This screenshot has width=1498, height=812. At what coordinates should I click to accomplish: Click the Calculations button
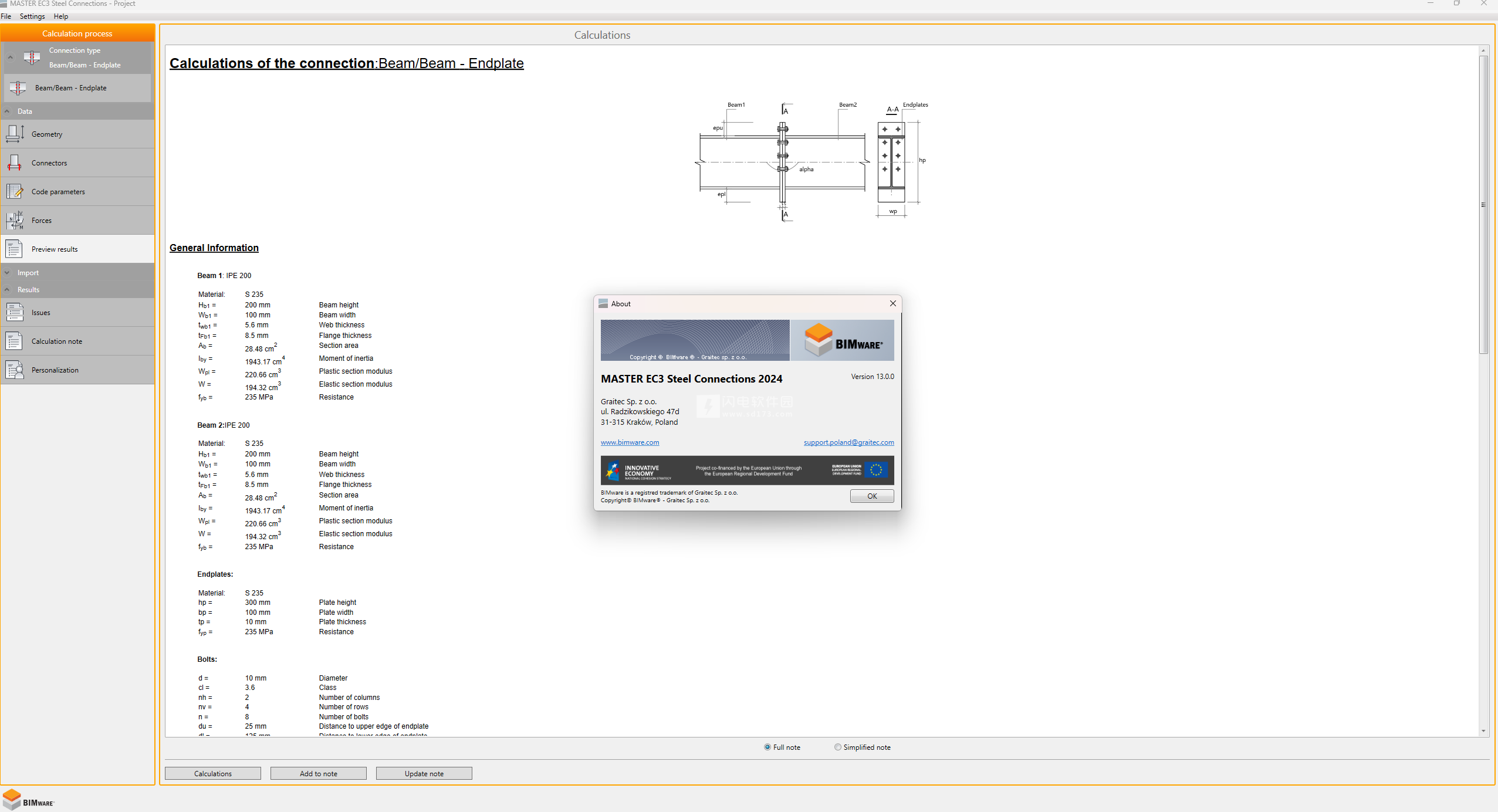tap(213, 774)
